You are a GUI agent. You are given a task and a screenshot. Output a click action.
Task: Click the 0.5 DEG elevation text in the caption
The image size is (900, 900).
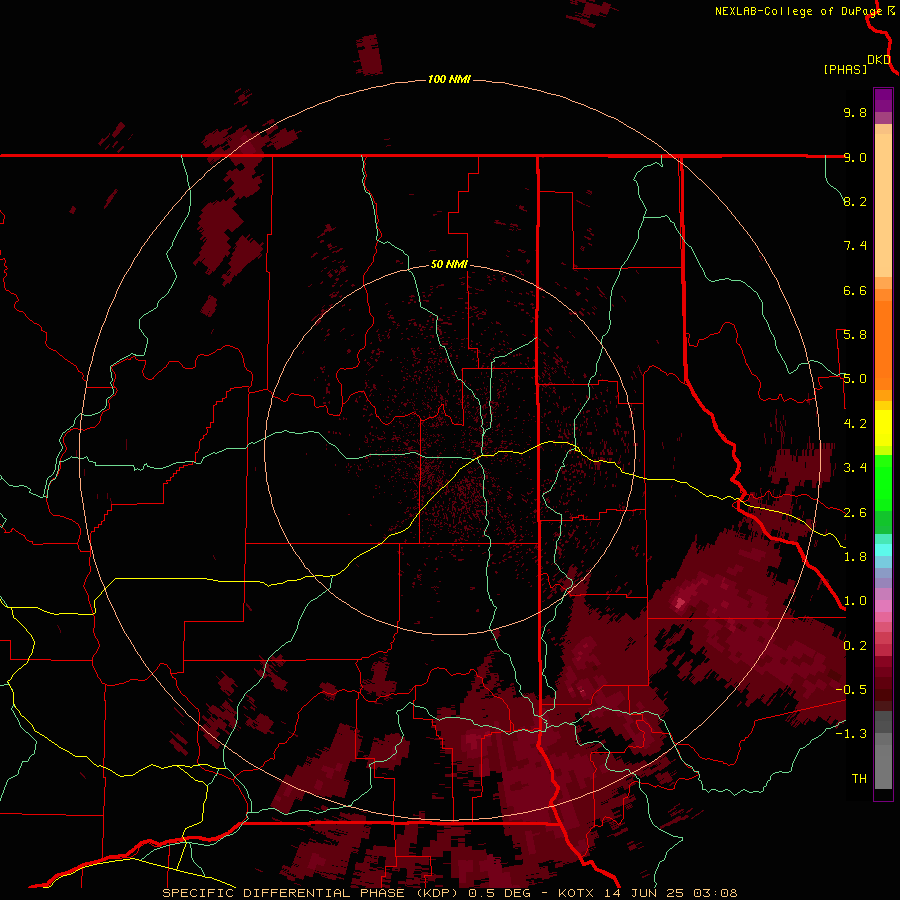502,893
